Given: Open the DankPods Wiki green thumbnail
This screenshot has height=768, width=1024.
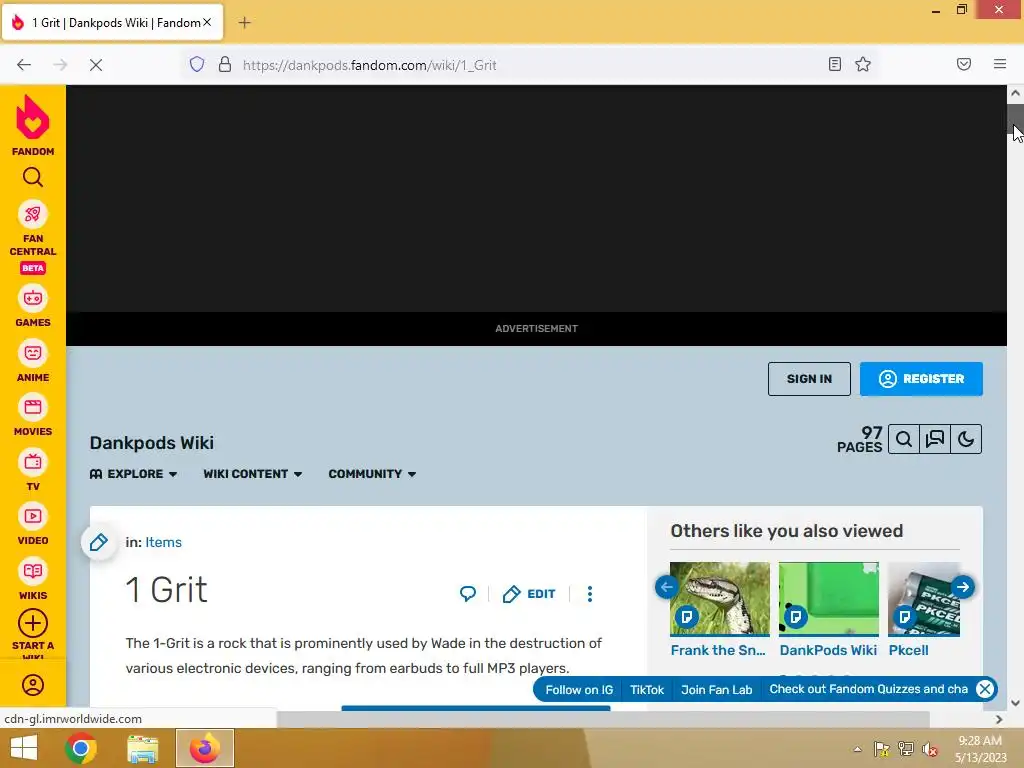Looking at the screenshot, I should (x=829, y=598).
